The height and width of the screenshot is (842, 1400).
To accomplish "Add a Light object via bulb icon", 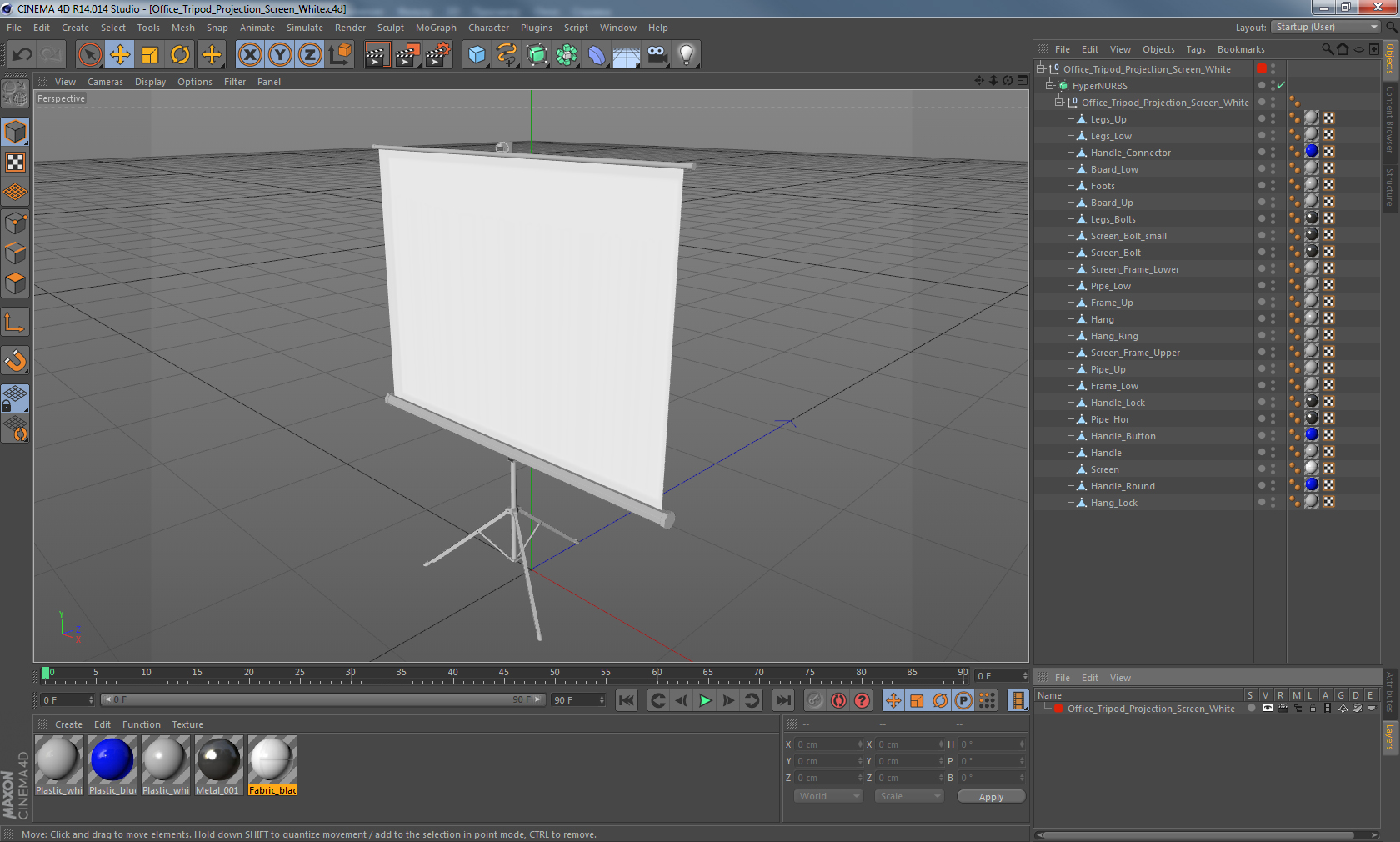I will 686,55.
